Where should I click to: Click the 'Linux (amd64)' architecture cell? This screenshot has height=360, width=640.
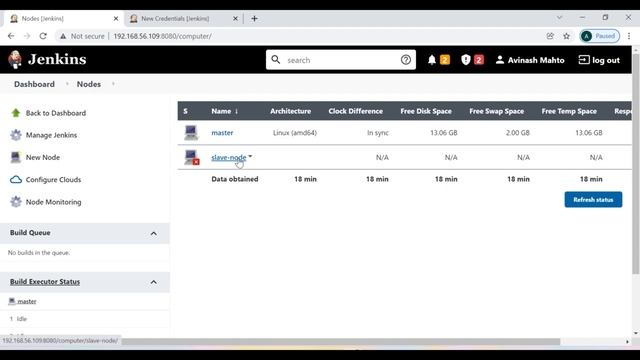[x=295, y=133]
